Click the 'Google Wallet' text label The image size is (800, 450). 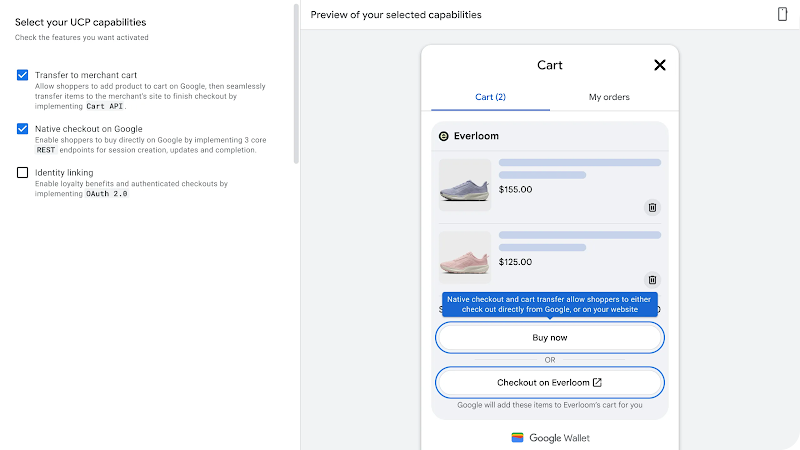559,438
